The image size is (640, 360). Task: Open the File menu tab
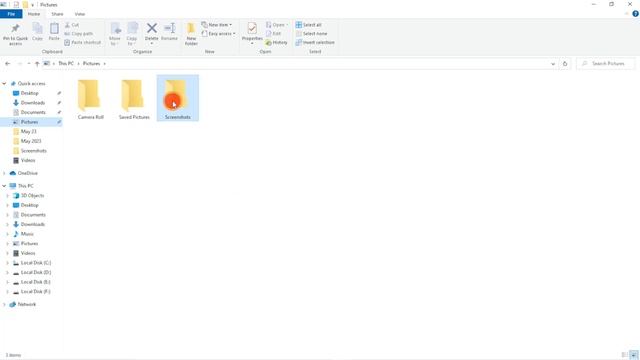pos(11,14)
